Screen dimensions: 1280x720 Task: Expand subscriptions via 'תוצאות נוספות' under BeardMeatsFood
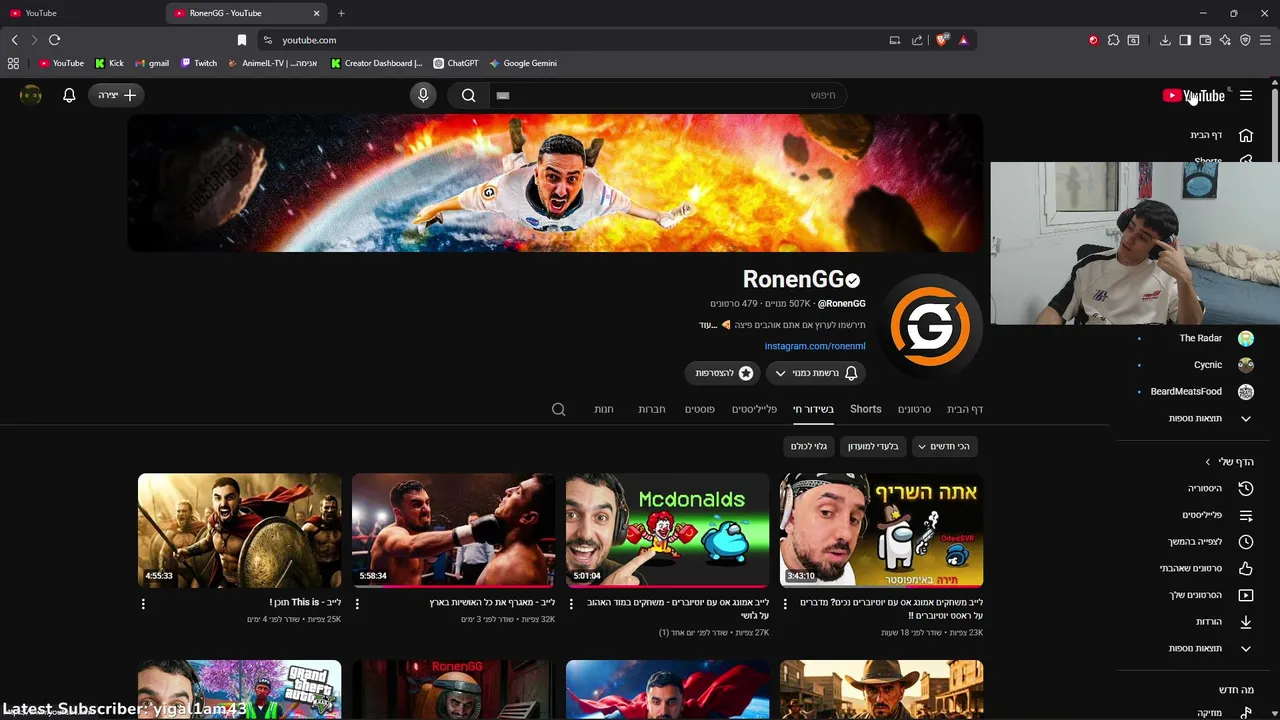click(x=1210, y=418)
